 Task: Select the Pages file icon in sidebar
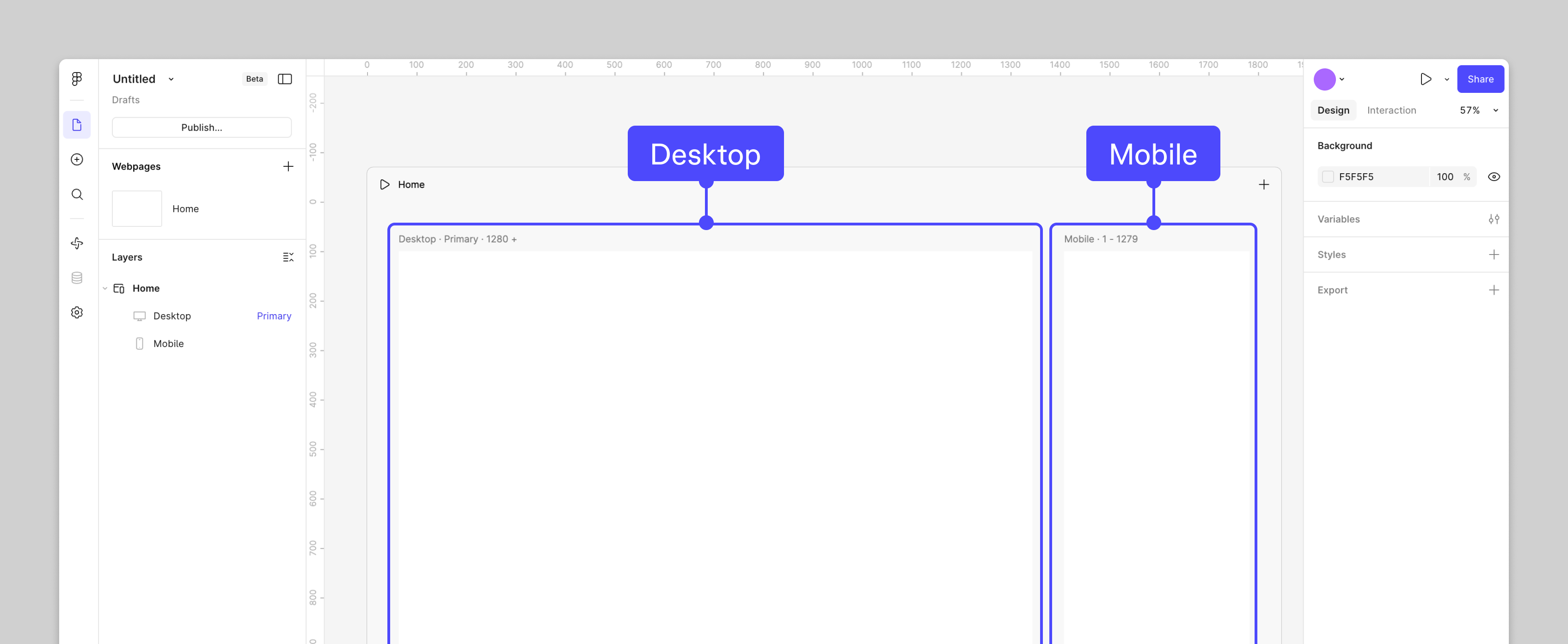77,125
